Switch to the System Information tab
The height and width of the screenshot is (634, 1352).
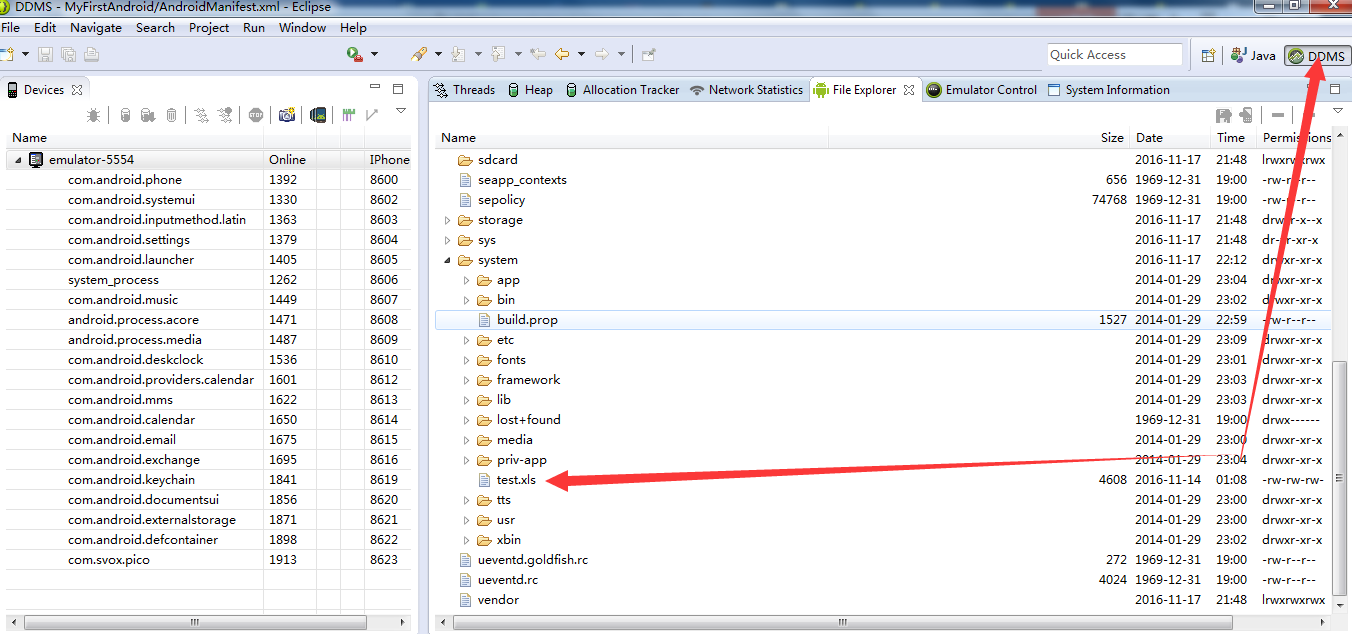[1108, 90]
